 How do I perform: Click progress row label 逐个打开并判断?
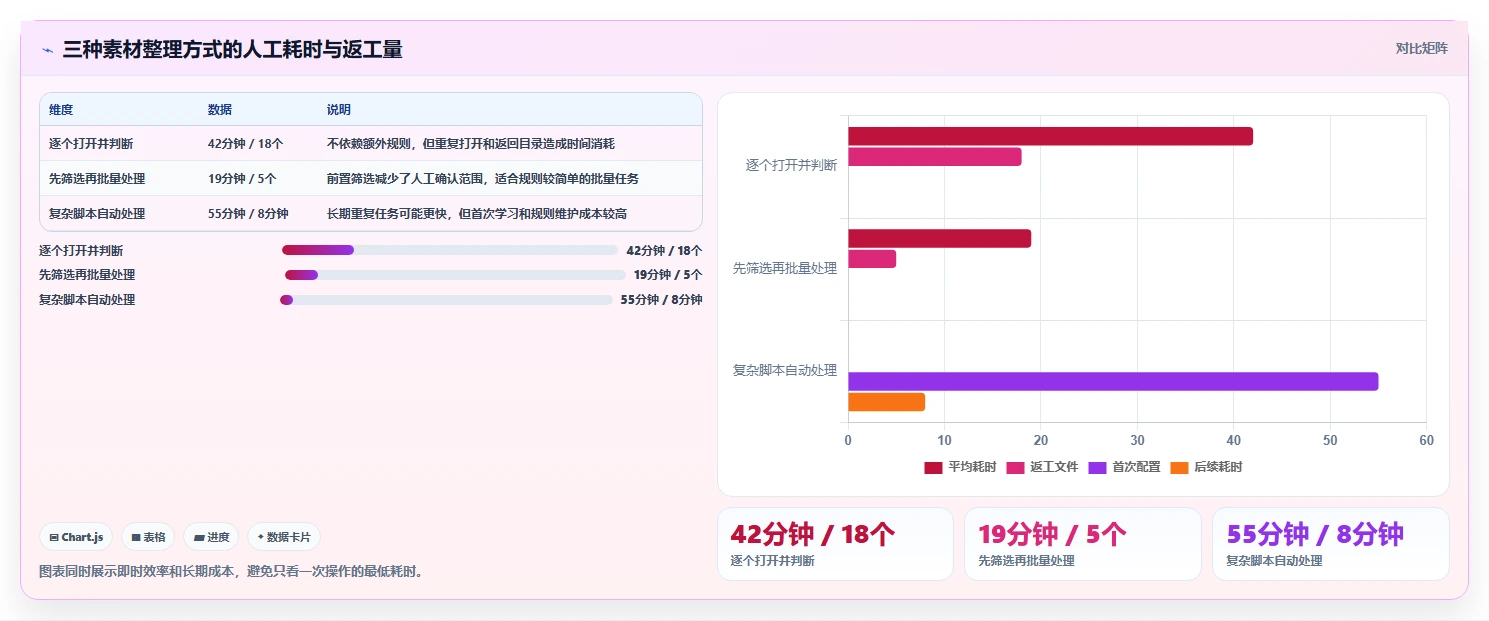81,251
